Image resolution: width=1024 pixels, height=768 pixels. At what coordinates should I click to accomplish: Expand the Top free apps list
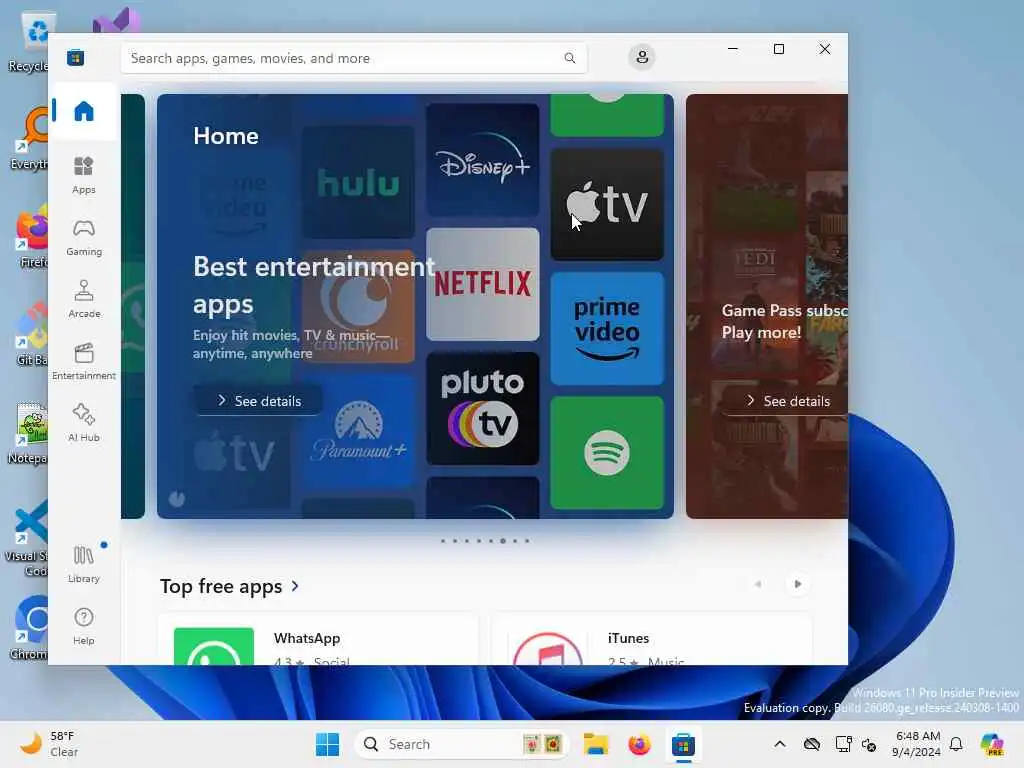pyautogui.click(x=229, y=586)
